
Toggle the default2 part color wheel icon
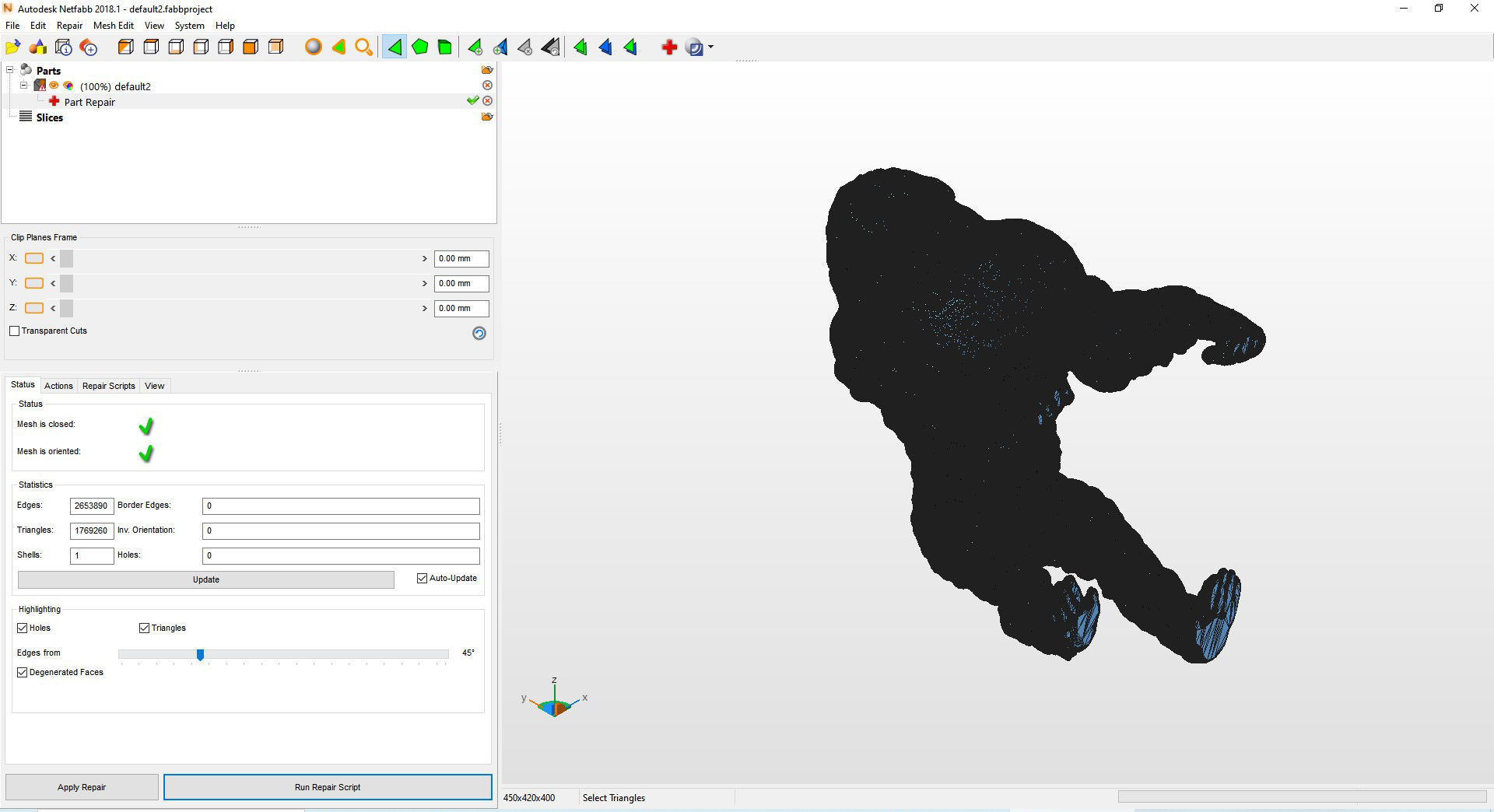[68, 86]
